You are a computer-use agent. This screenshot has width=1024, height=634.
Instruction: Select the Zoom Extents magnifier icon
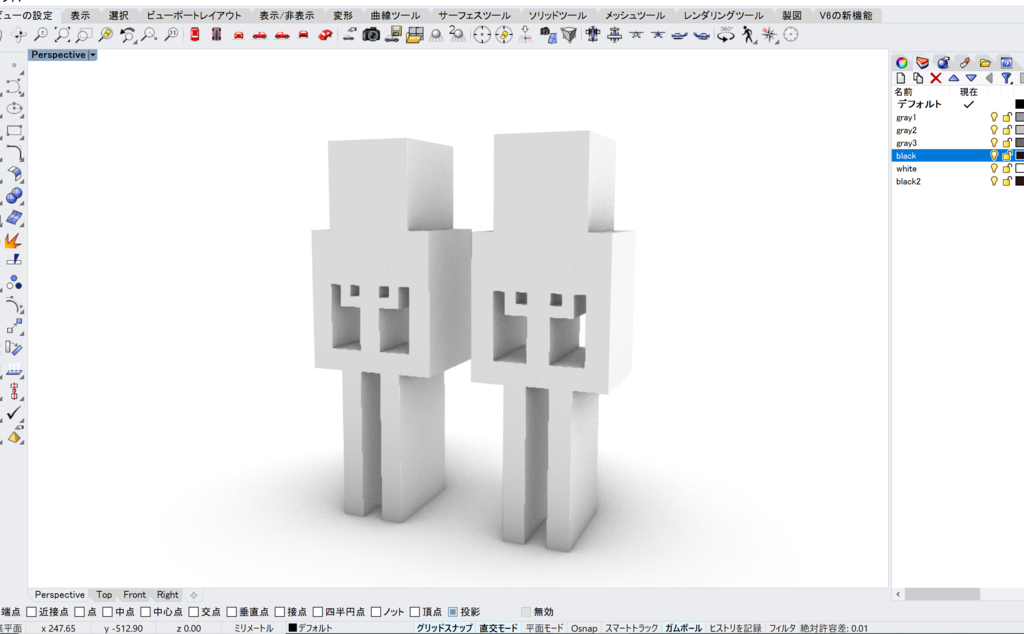(62, 35)
